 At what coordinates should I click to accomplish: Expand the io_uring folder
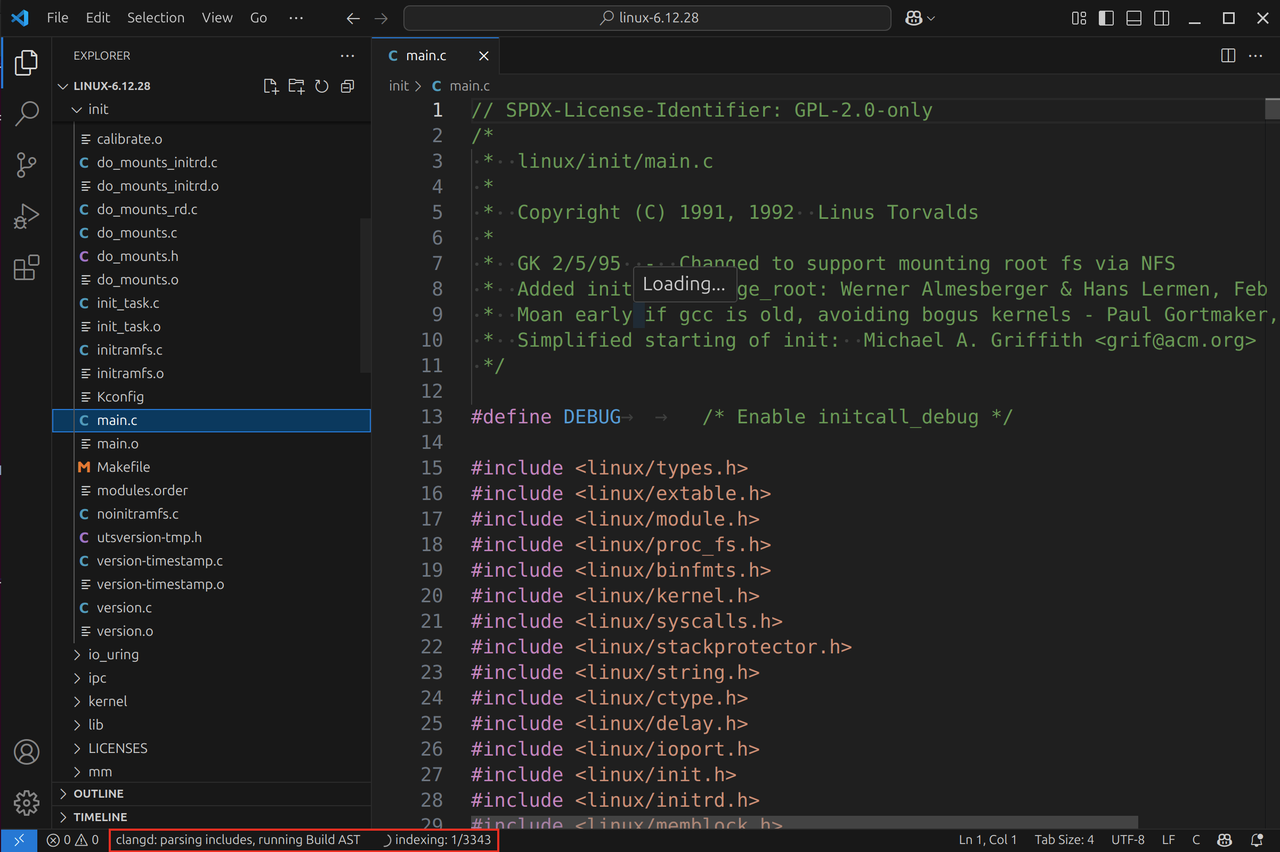click(211, 654)
